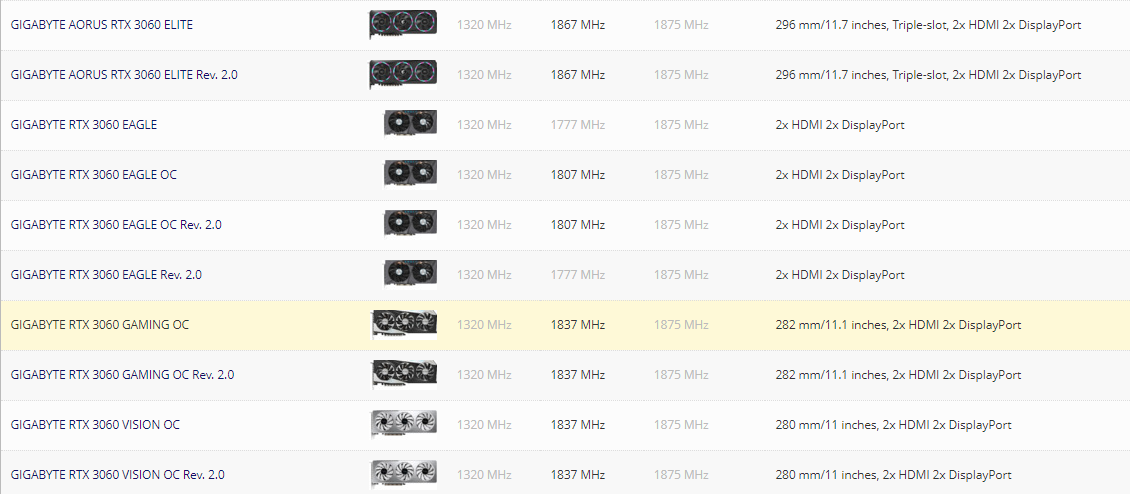Click the VISION OC Rev. 2.0 card image
This screenshot has height=494, width=1130.
pos(404,474)
